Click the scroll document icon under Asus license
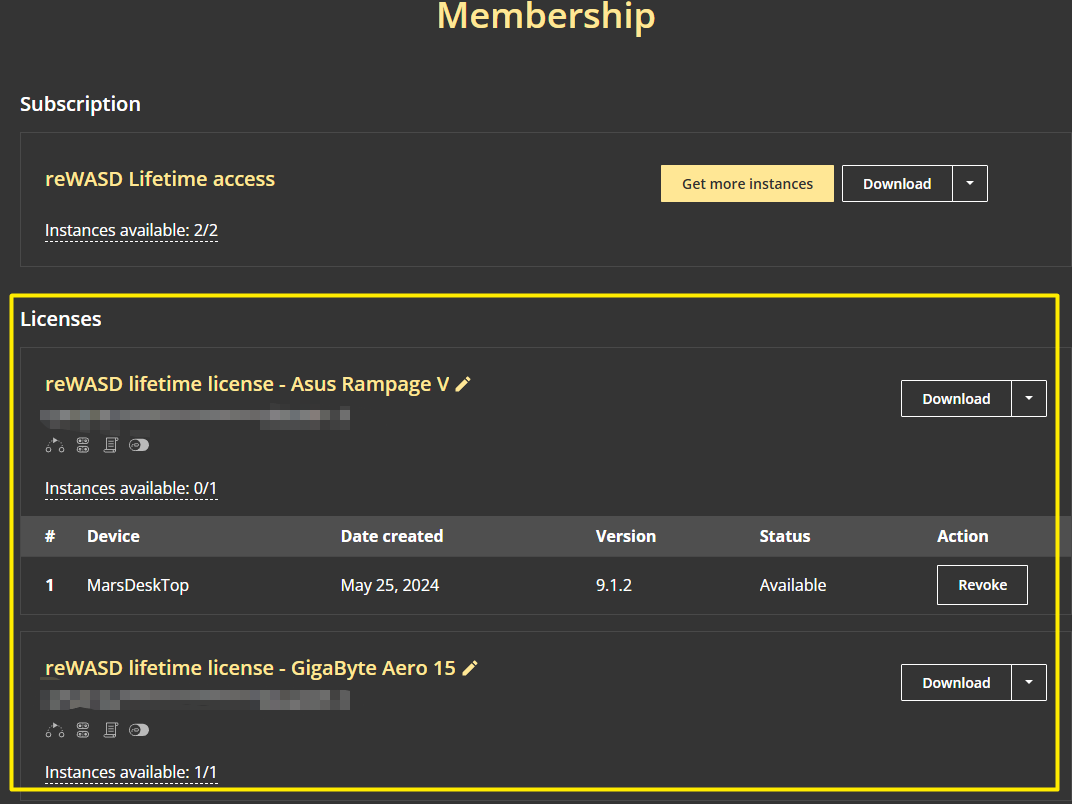 (x=111, y=445)
